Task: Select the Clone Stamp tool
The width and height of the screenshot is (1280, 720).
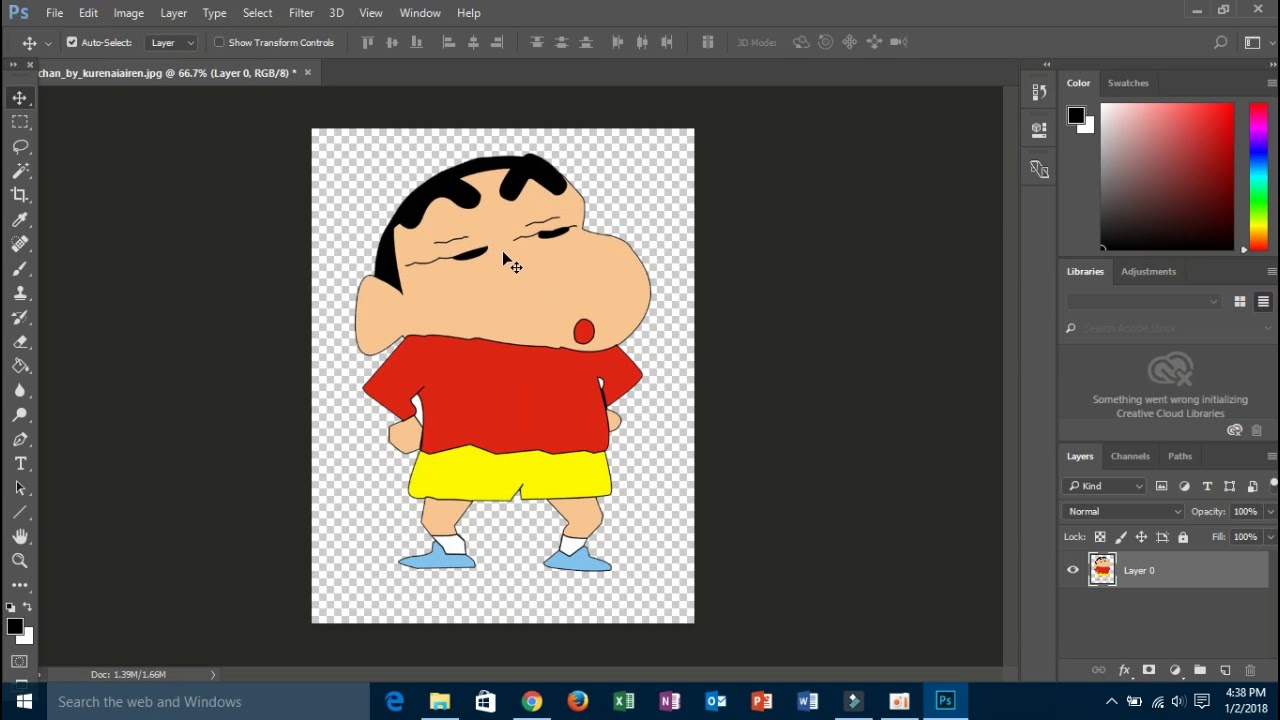Action: pyautogui.click(x=20, y=293)
